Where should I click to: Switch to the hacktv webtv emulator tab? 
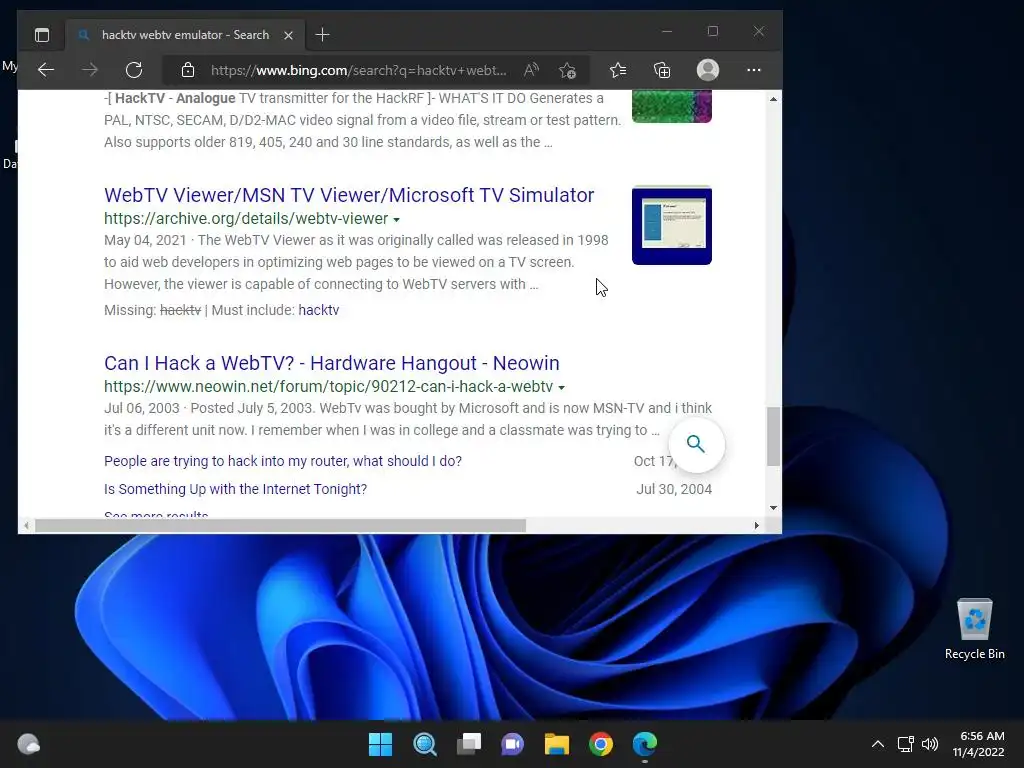tap(184, 35)
